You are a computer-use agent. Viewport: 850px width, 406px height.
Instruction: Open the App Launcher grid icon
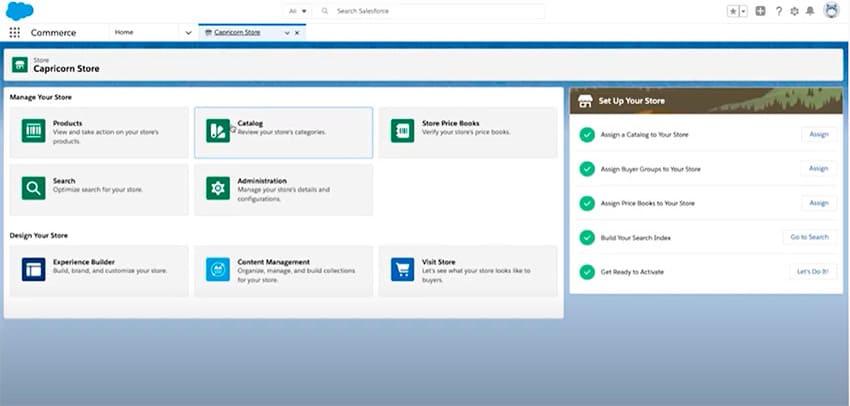tap(14, 32)
